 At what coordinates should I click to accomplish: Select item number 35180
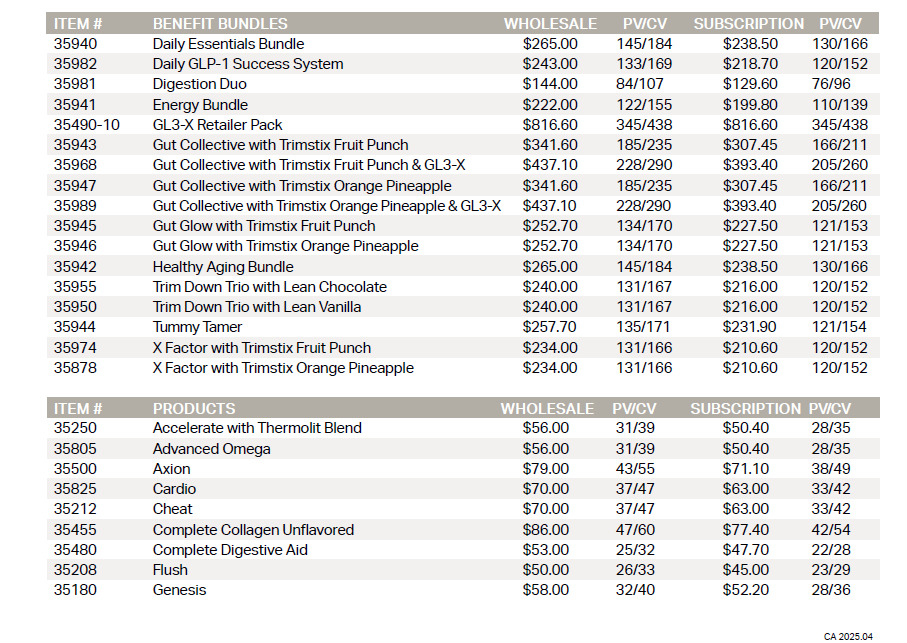[x=75, y=590]
